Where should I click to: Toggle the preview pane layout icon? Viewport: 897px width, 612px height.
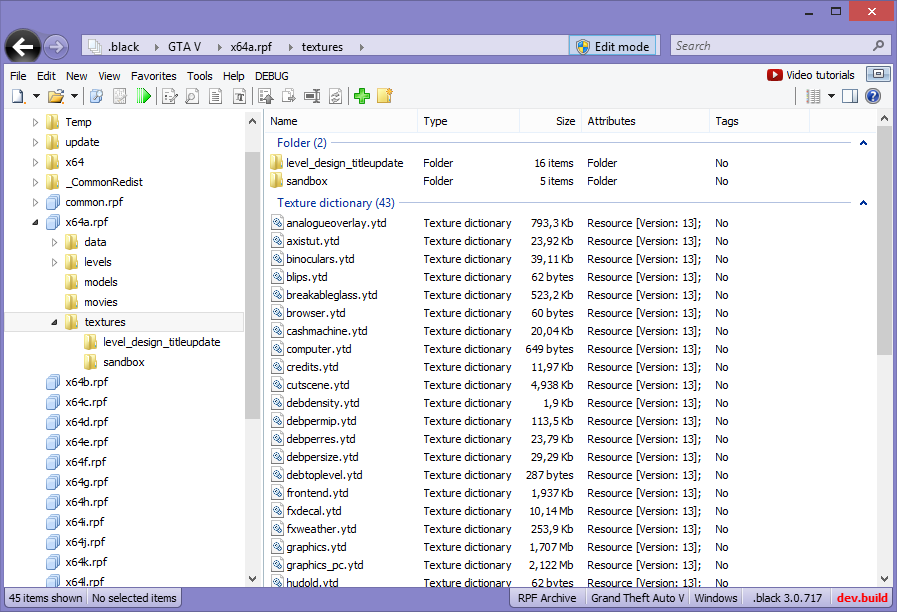pyautogui.click(x=849, y=96)
